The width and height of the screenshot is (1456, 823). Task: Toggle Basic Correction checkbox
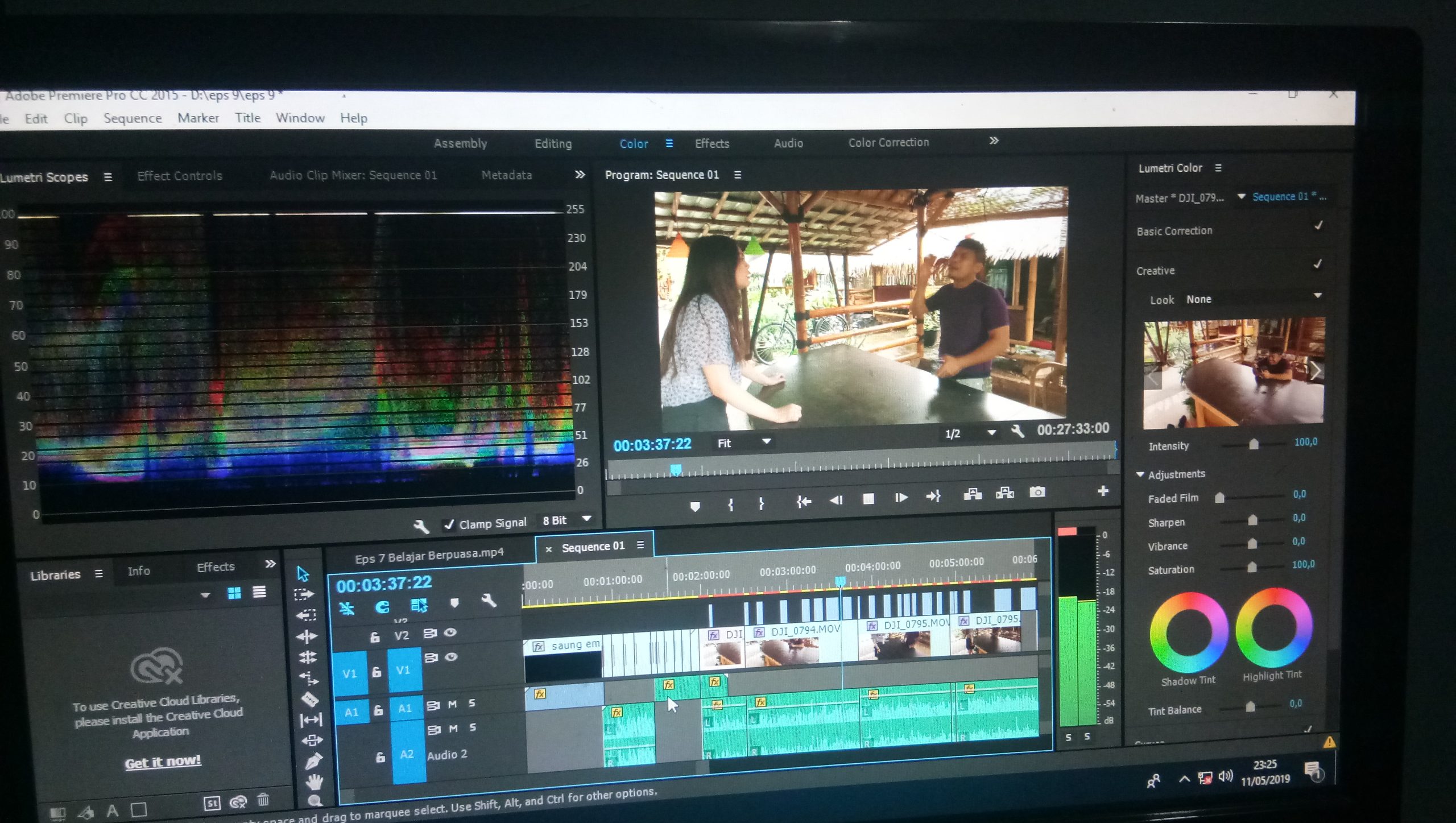point(1318,226)
